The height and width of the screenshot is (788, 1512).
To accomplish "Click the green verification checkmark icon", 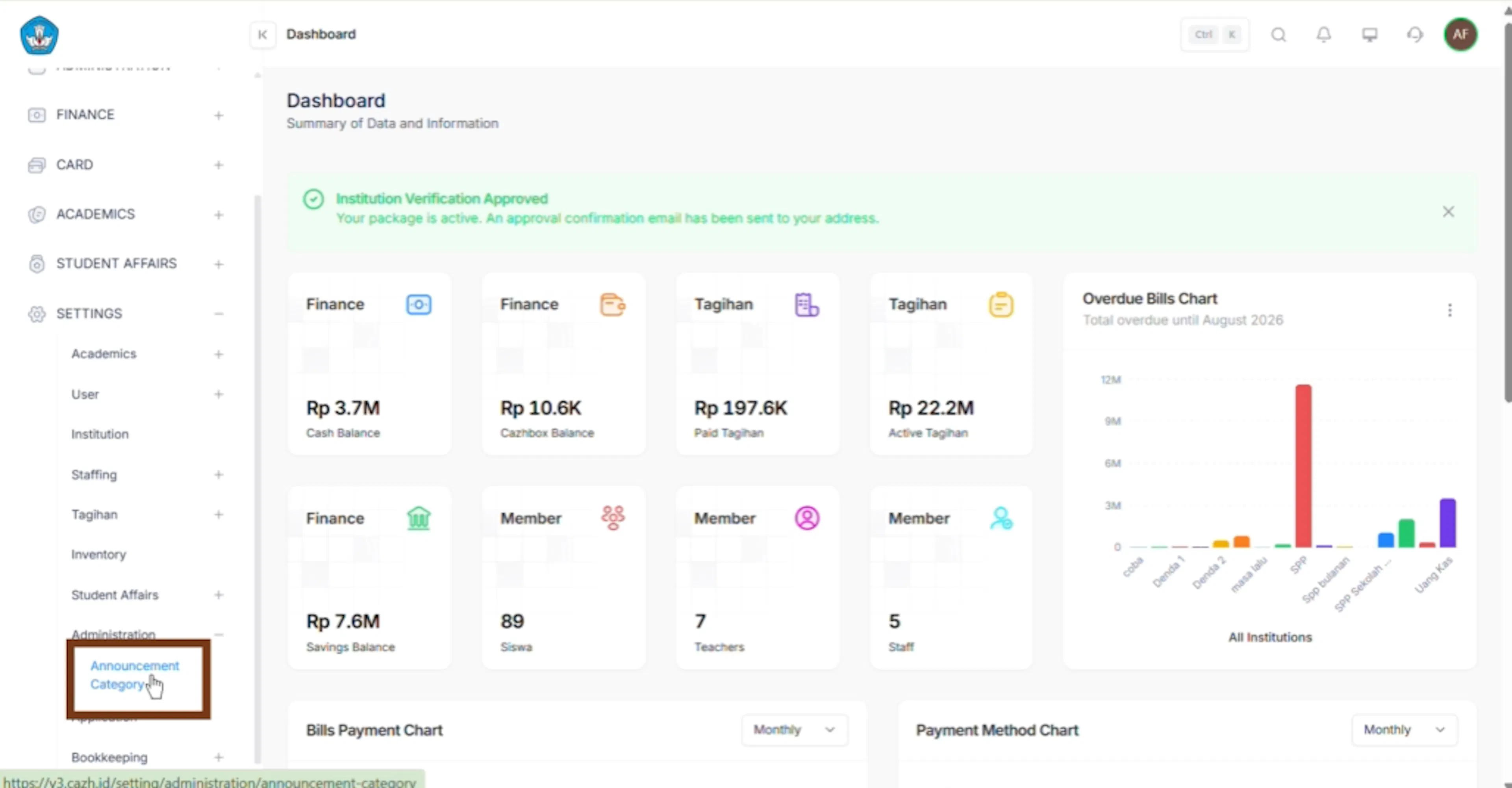I will 313,199.
